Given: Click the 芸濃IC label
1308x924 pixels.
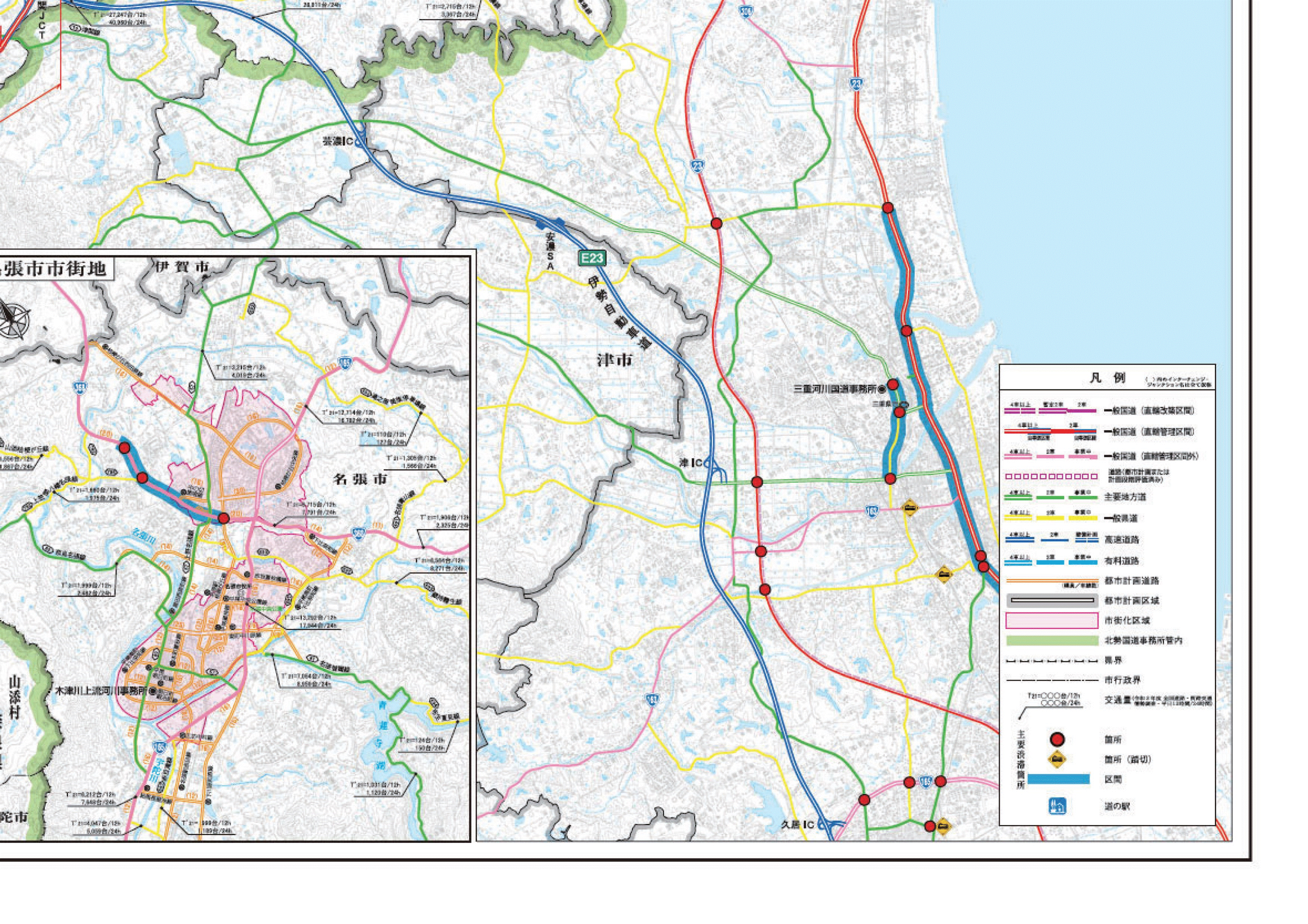Looking at the screenshot, I should tap(339, 141).
